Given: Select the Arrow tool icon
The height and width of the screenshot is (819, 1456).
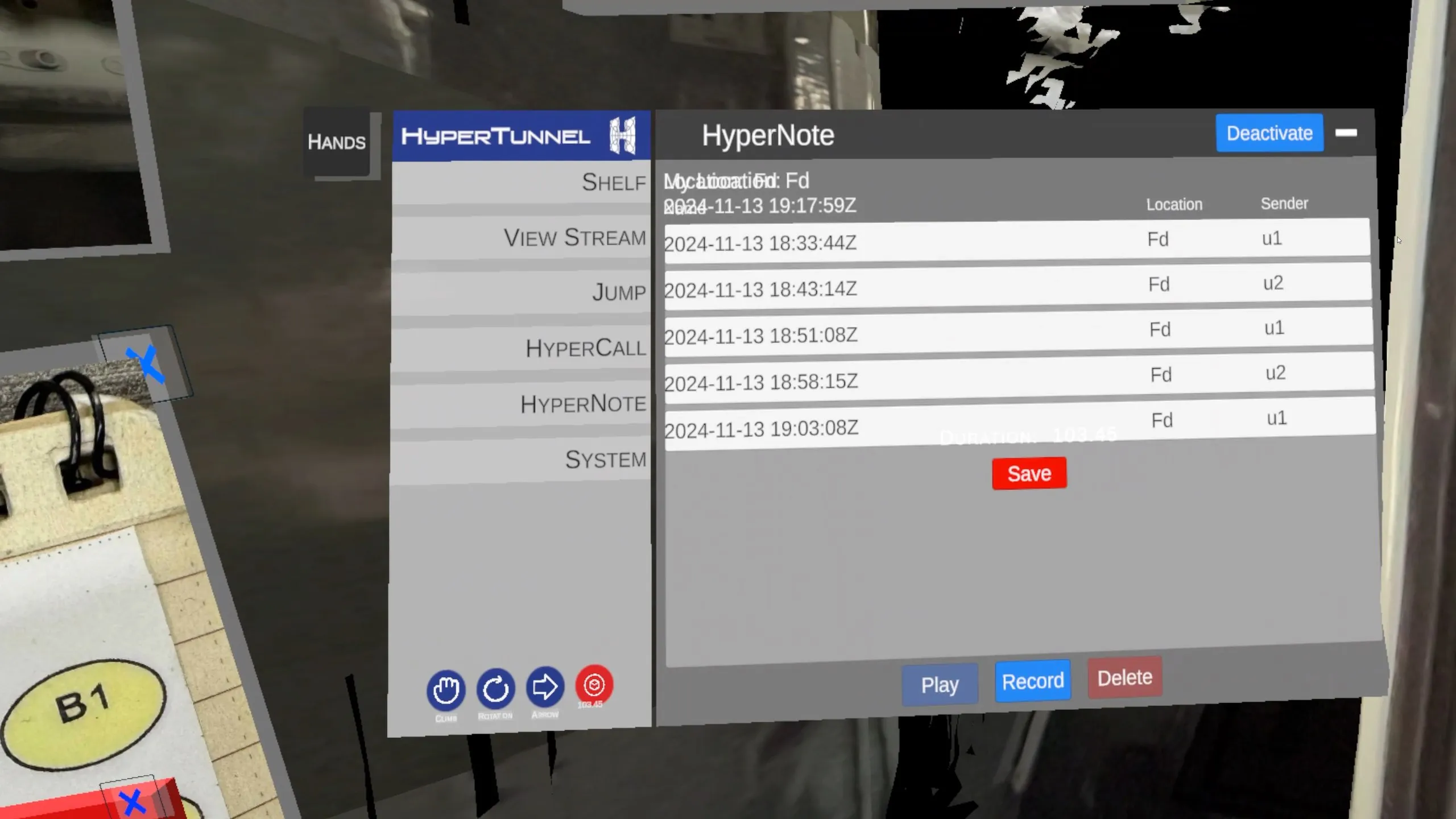Looking at the screenshot, I should pos(545,686).
